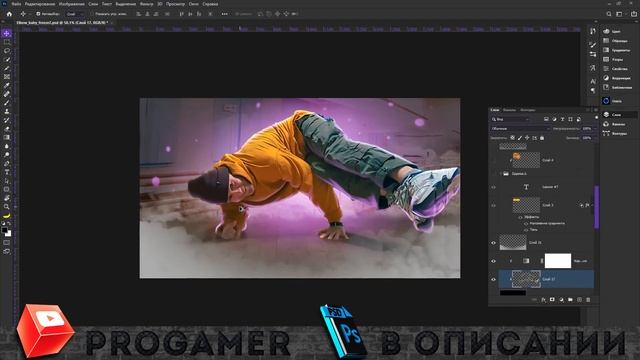Screen dimensions: 640x360
Task: Select the Brush tool
Action: click(7, 103)
